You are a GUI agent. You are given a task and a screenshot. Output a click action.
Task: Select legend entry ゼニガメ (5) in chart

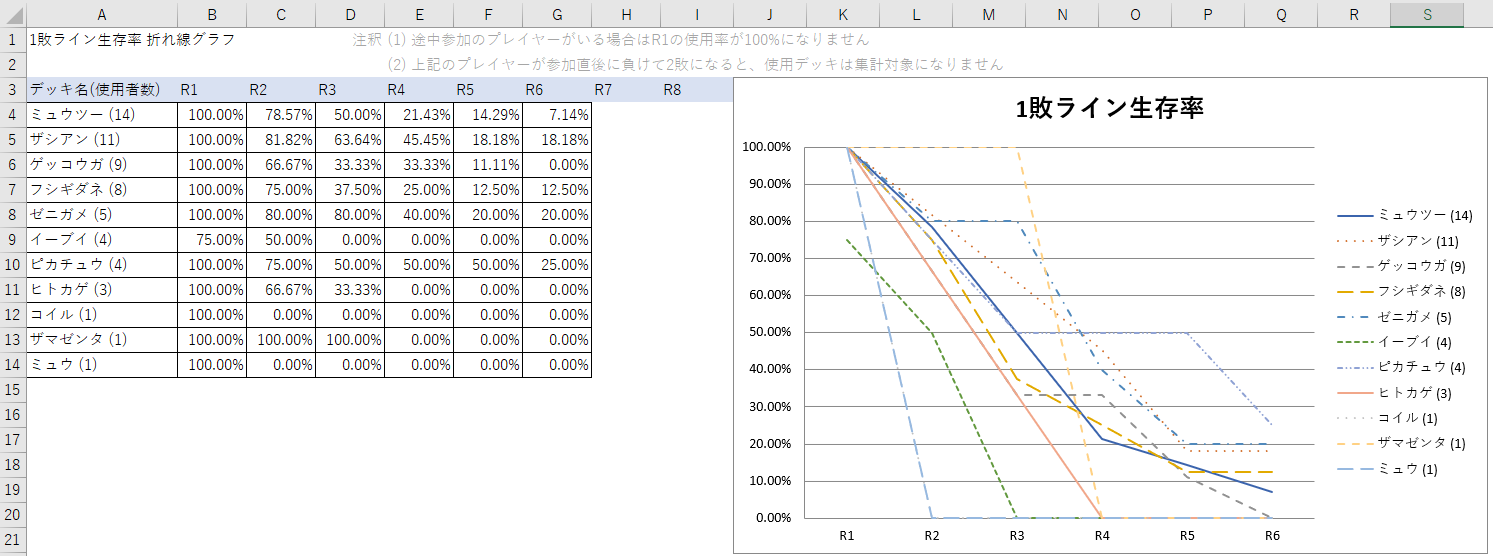[x=1396, y=316]
